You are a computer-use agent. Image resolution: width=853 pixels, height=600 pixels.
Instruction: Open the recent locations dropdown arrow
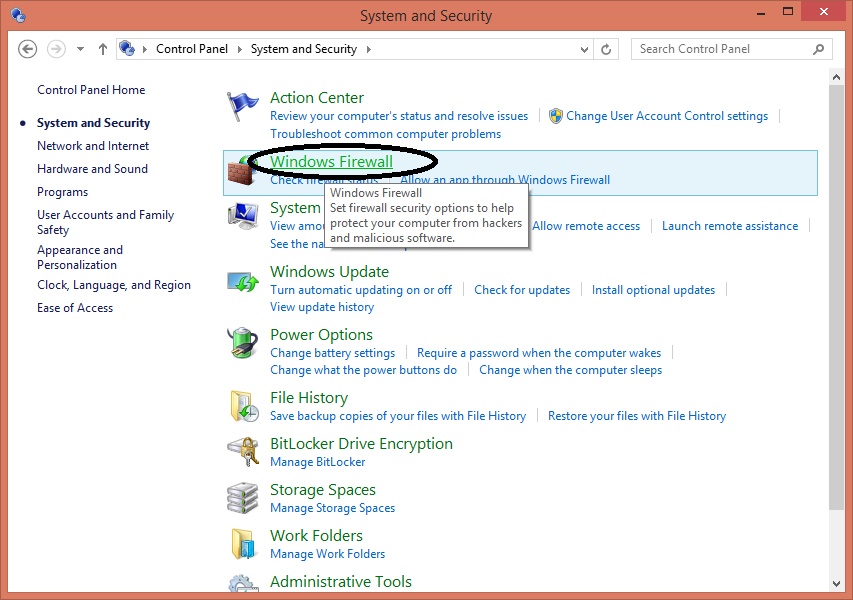coord(81,49)
